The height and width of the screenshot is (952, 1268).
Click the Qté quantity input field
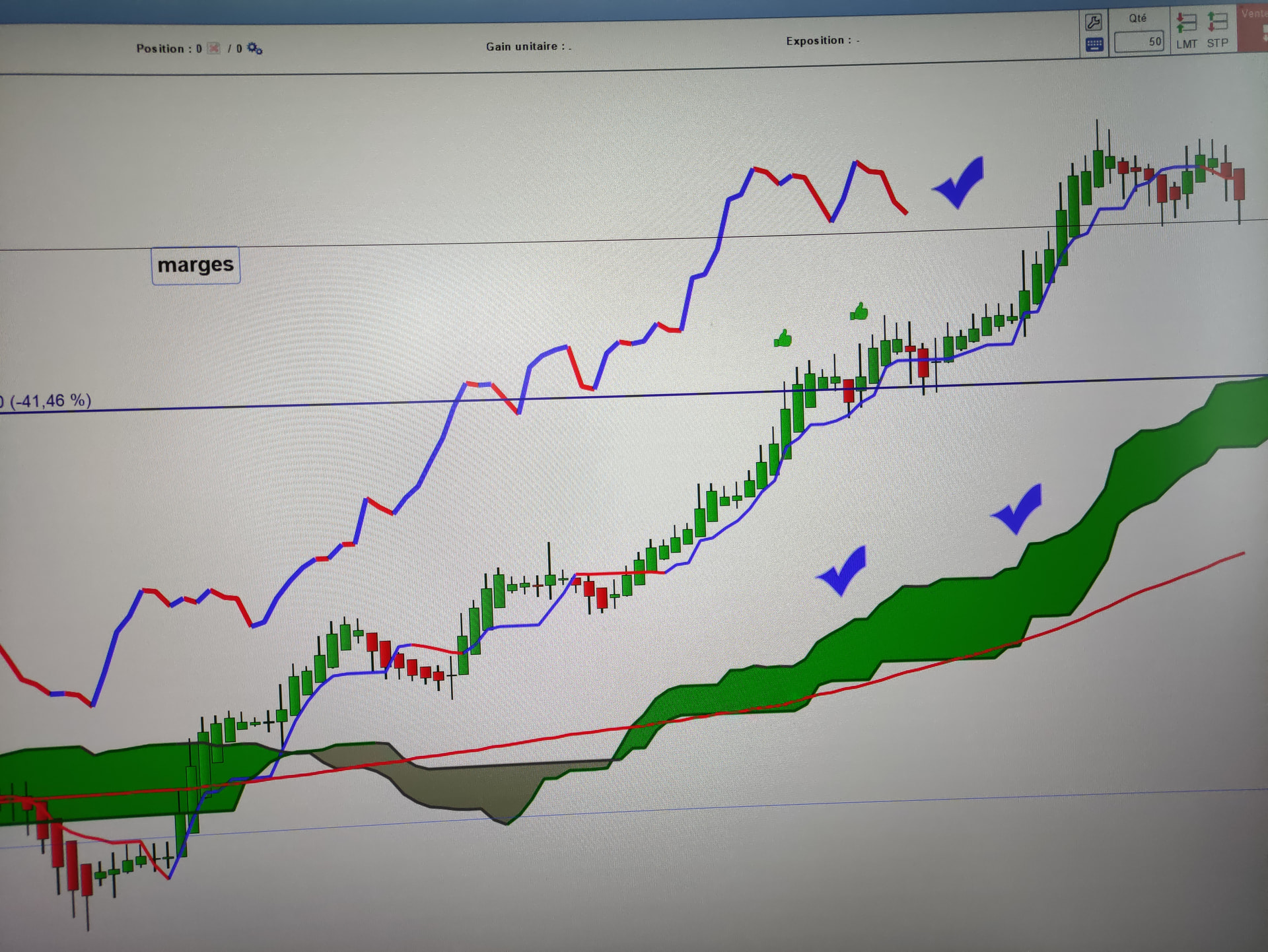1139,42
